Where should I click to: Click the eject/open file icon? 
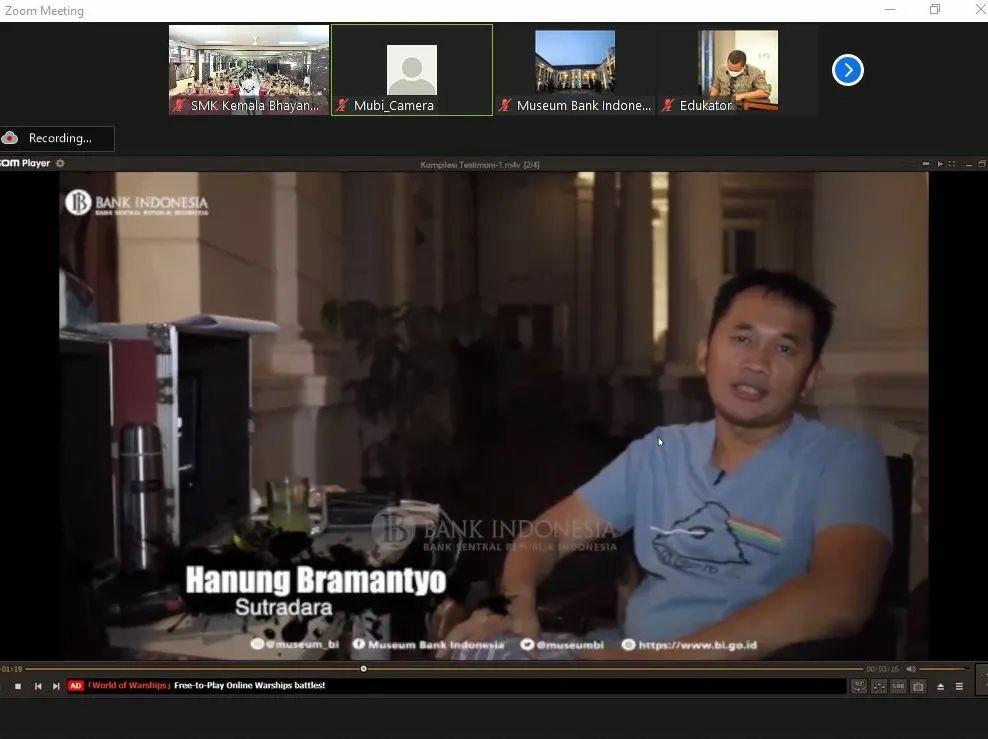click(x=940, y=687)
